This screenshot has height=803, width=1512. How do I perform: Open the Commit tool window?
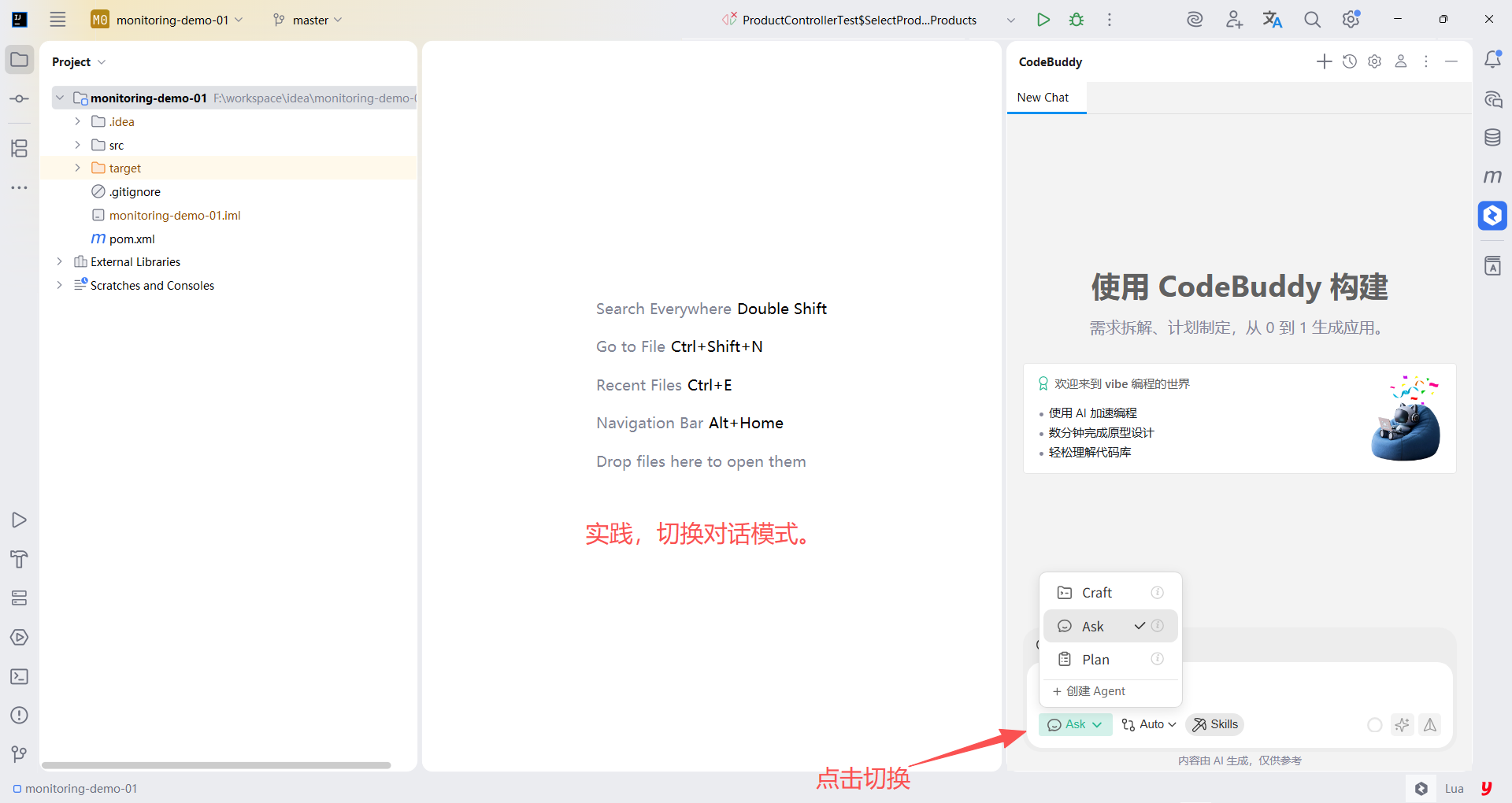20,98
